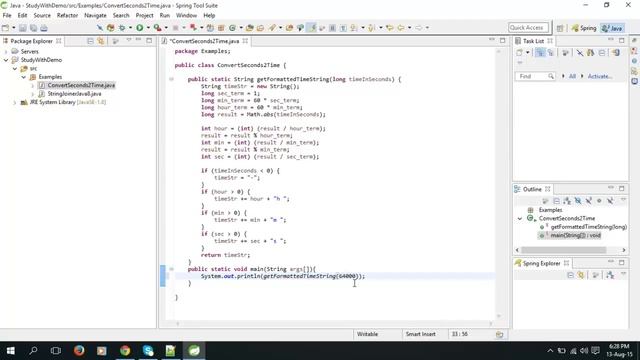Screen dimensions: 640x360
Task: Click New Task icon in Task List
Action: pyautogui.click(x=519, y=53)
